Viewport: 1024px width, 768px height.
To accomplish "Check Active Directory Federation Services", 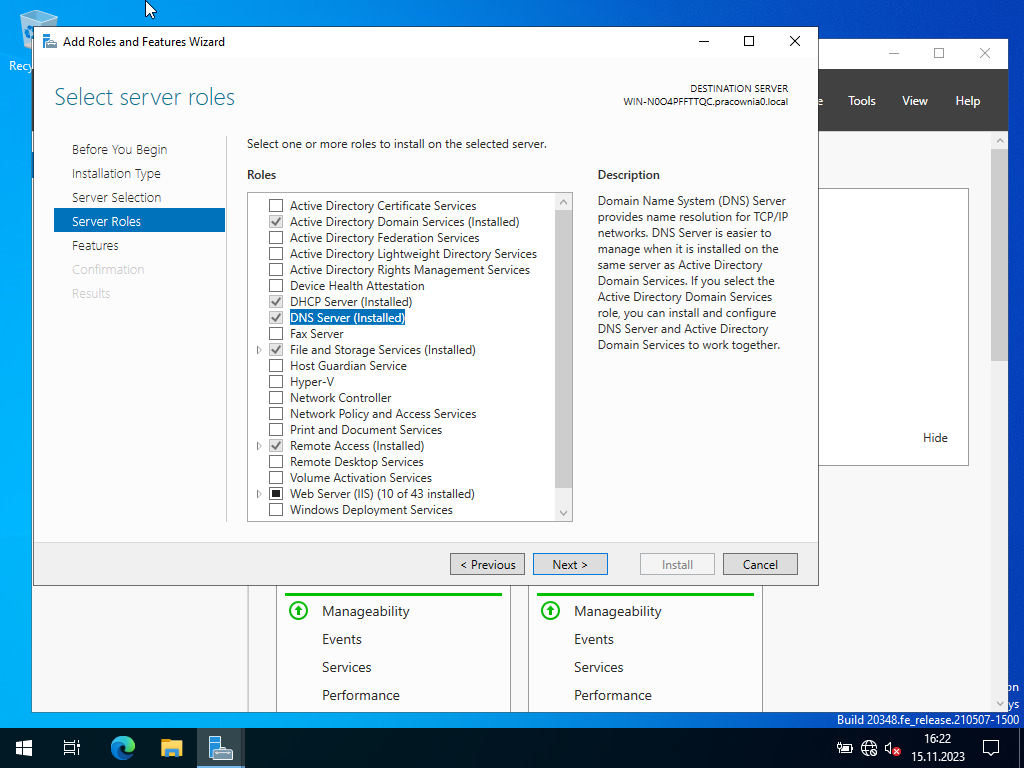I will [276, 238].
